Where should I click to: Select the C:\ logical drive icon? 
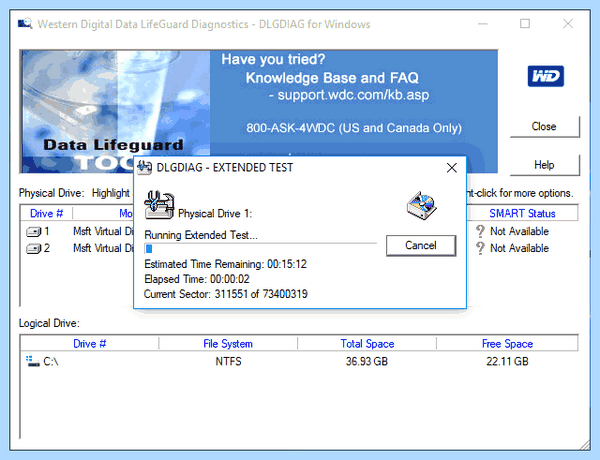coord(33,361)
